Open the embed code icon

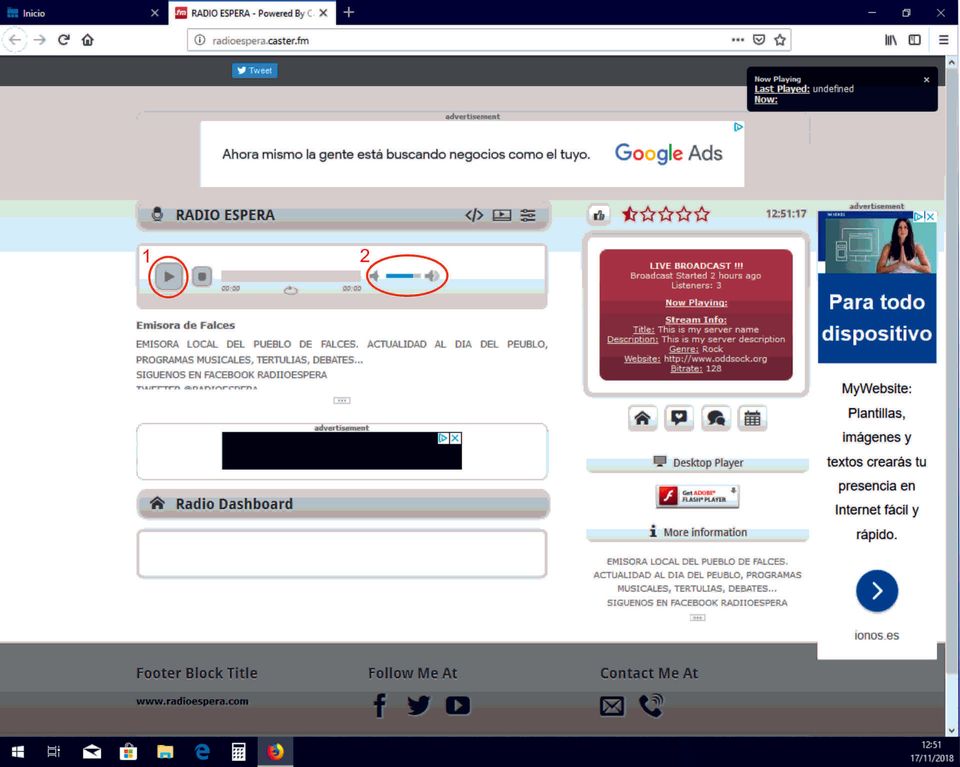[474, 215]
